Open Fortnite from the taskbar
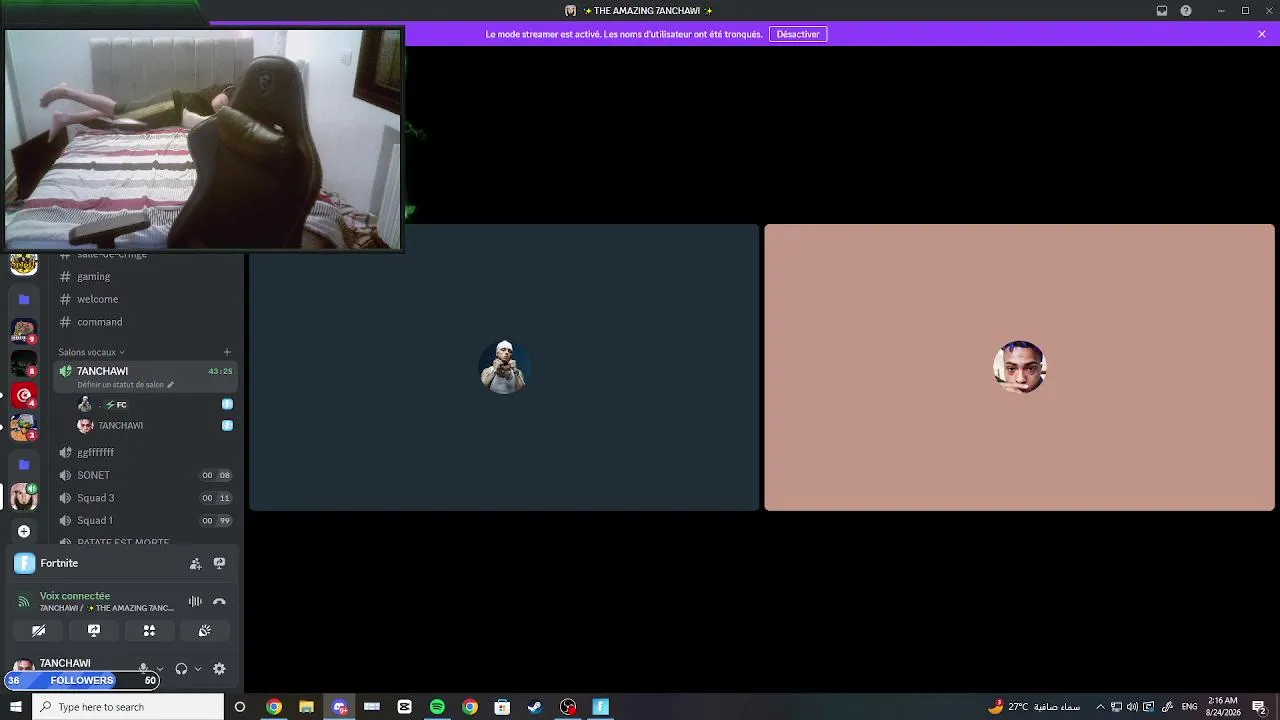1280x720 pixels. pos(601,707)
